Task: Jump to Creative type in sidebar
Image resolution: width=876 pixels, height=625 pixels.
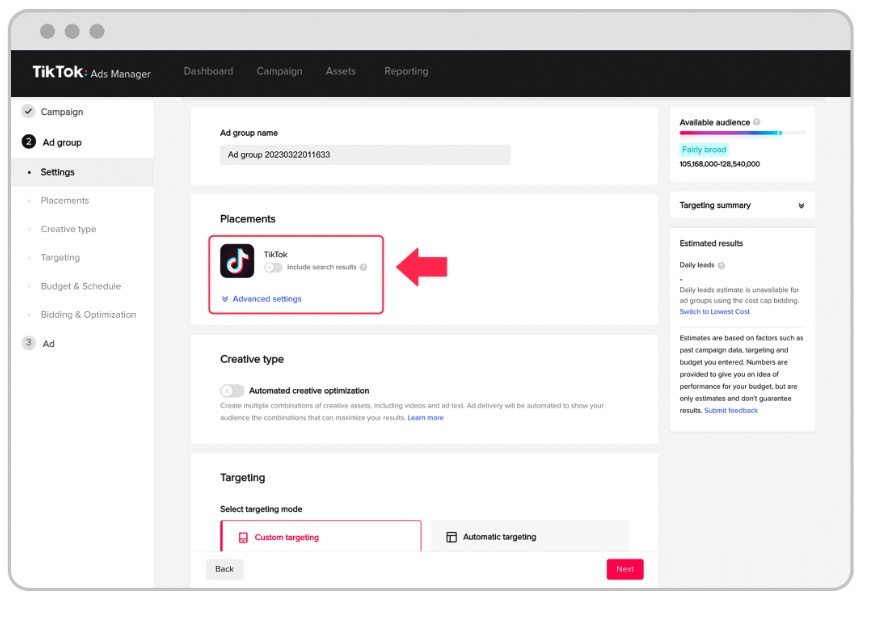Action: coord(68,229)
